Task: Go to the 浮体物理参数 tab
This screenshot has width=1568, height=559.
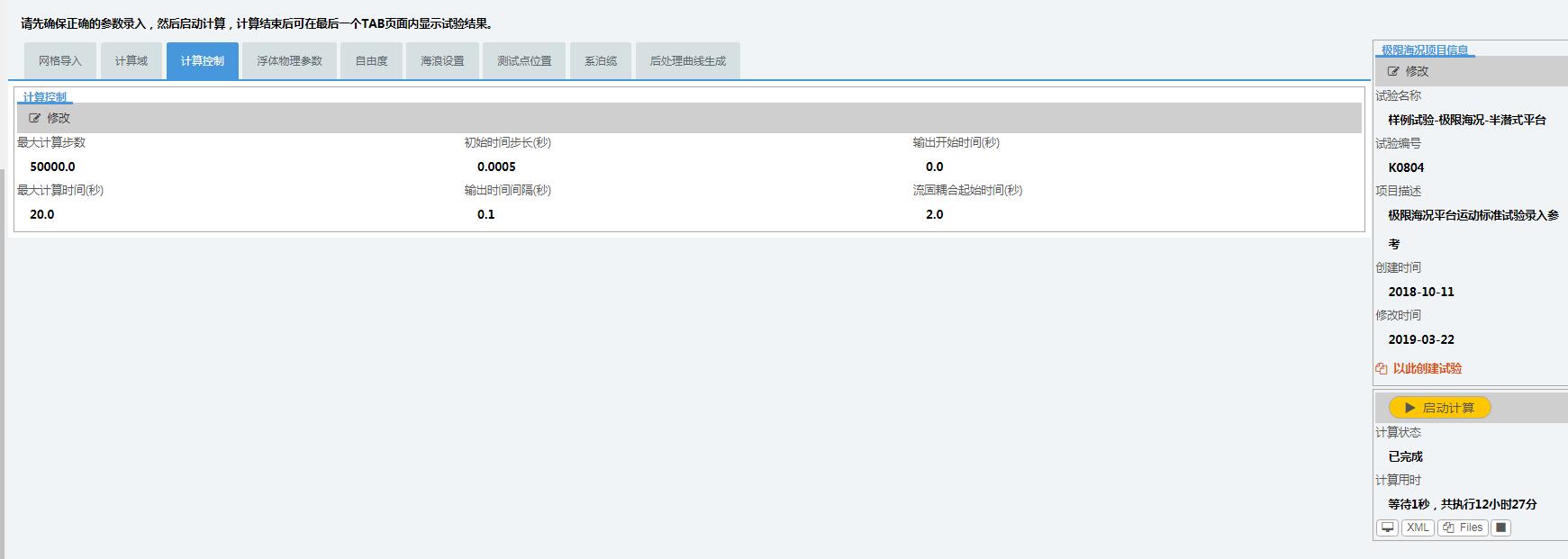Action: (x=289, y=61)
